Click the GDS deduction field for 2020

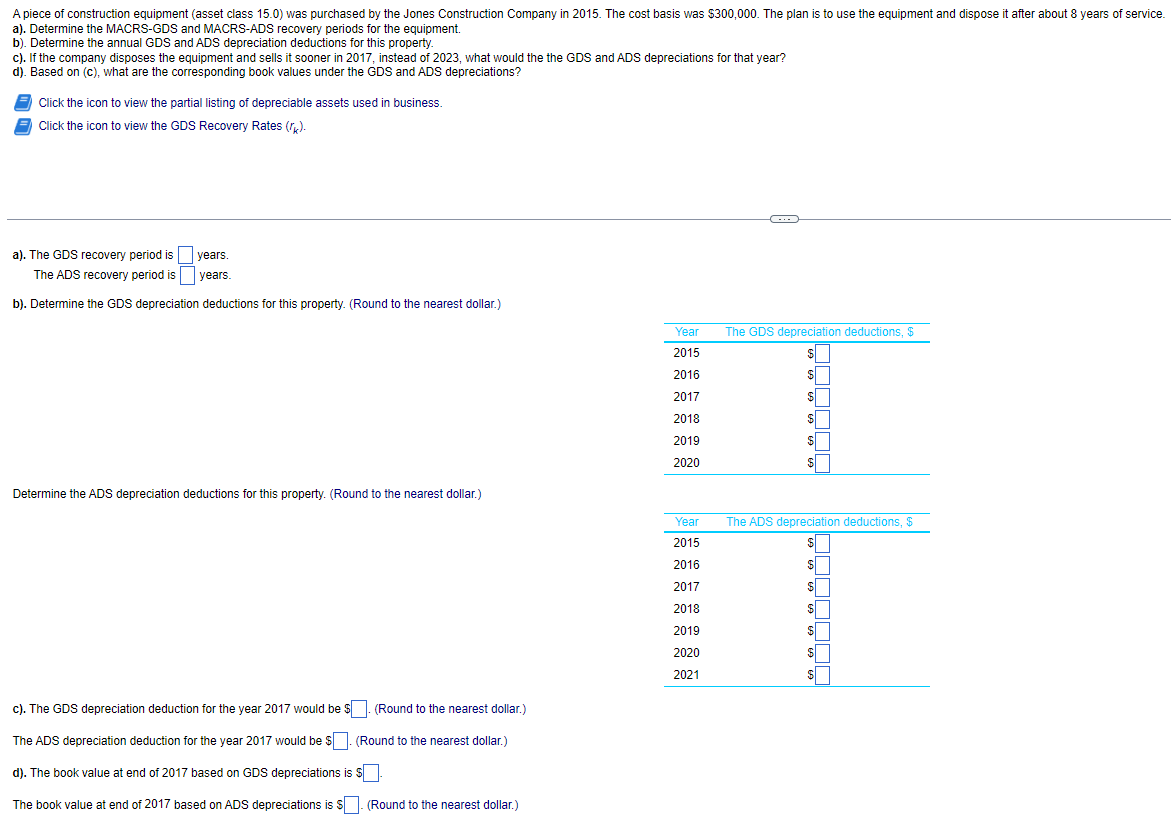pos(822,464)
